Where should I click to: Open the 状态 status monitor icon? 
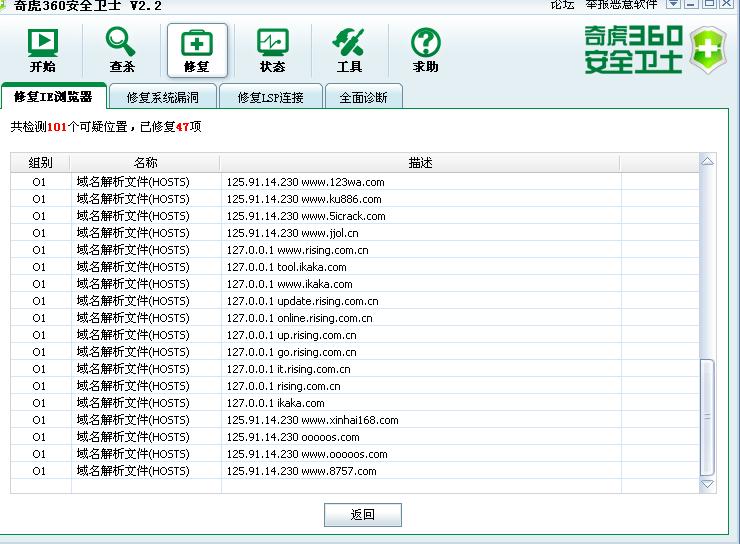[273, 50]
